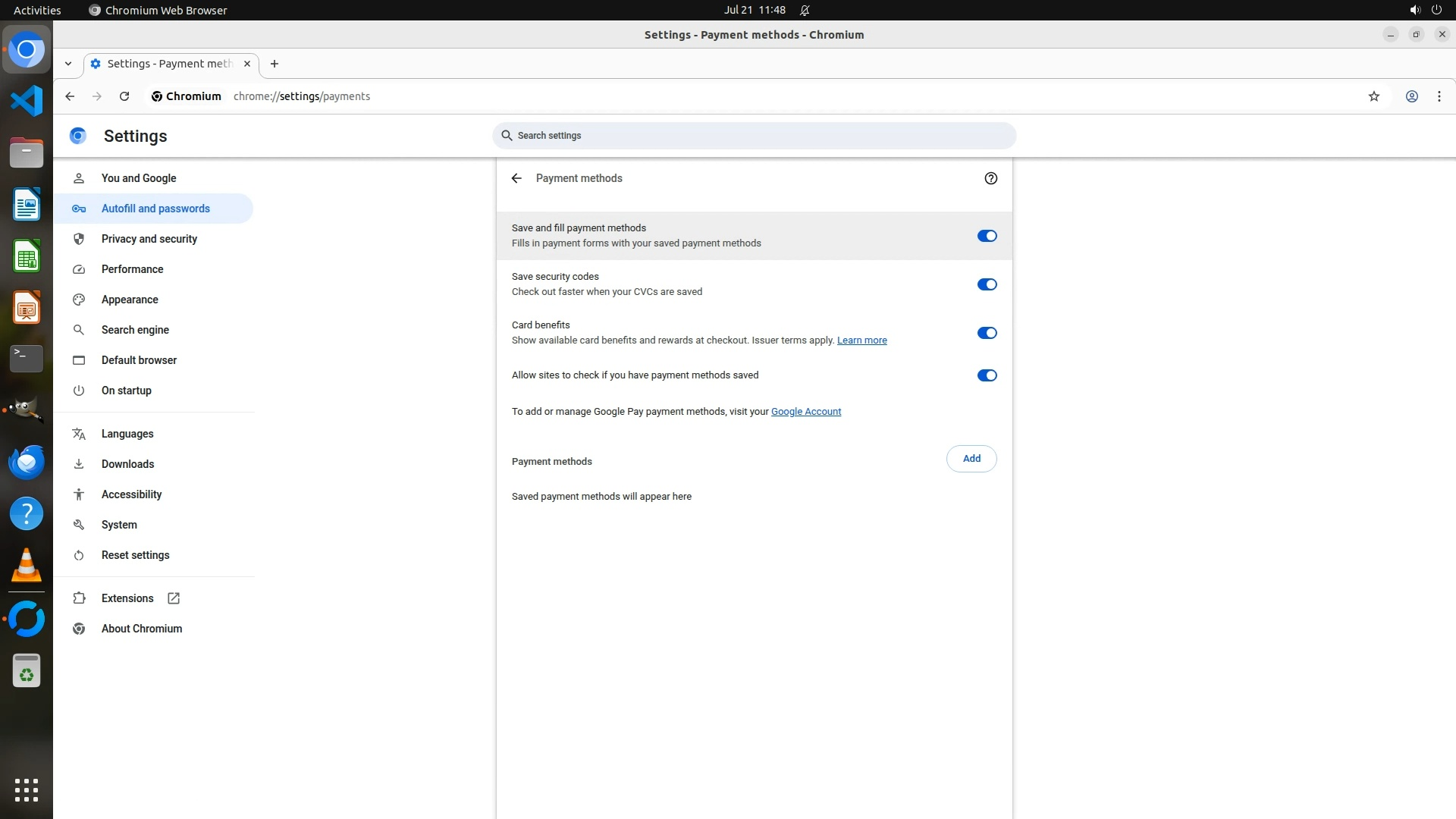Open the Privacy and security section

[x=149, y=239]
